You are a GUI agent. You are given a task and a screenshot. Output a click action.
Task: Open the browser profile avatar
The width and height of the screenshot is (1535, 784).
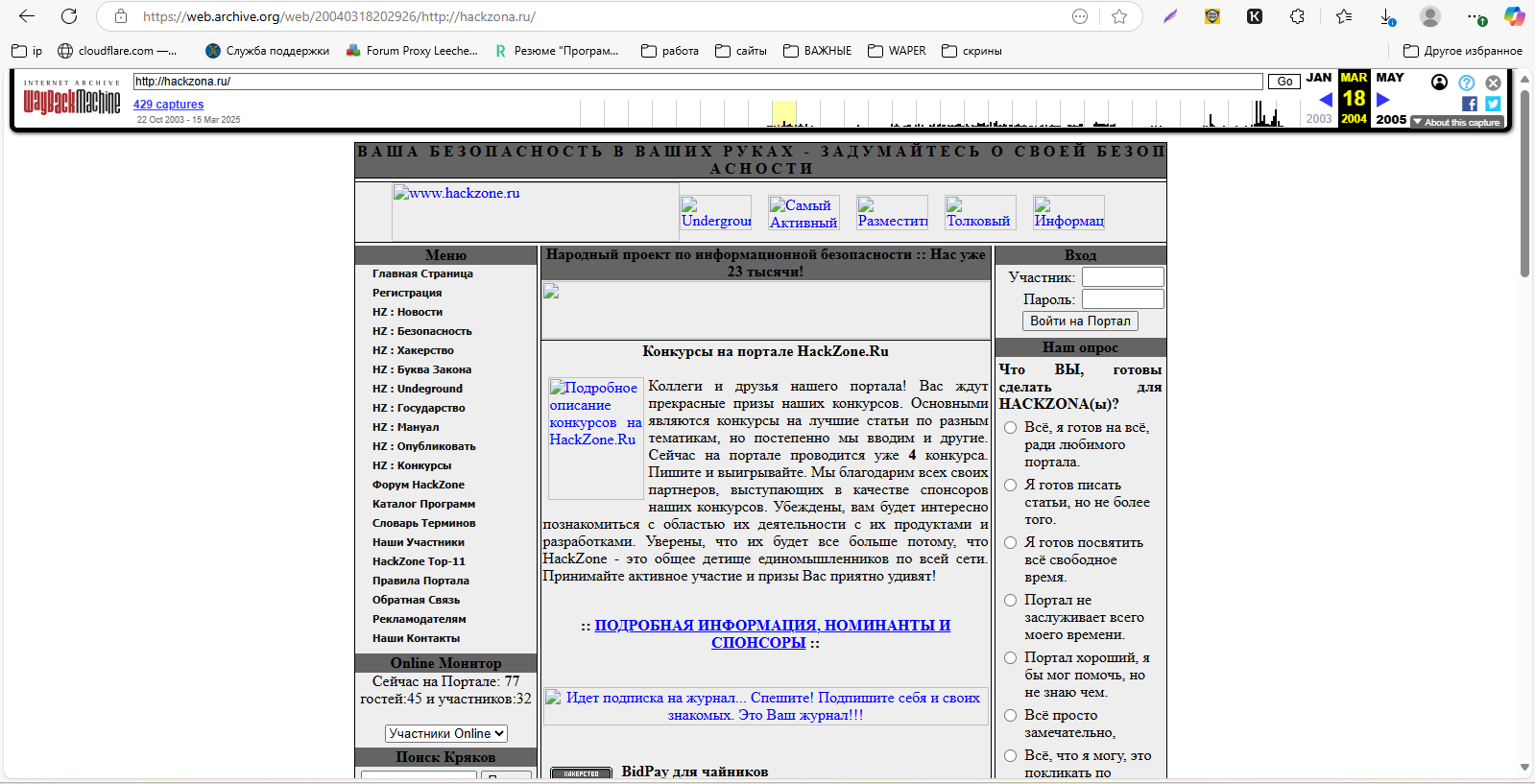coord(1430,16)
